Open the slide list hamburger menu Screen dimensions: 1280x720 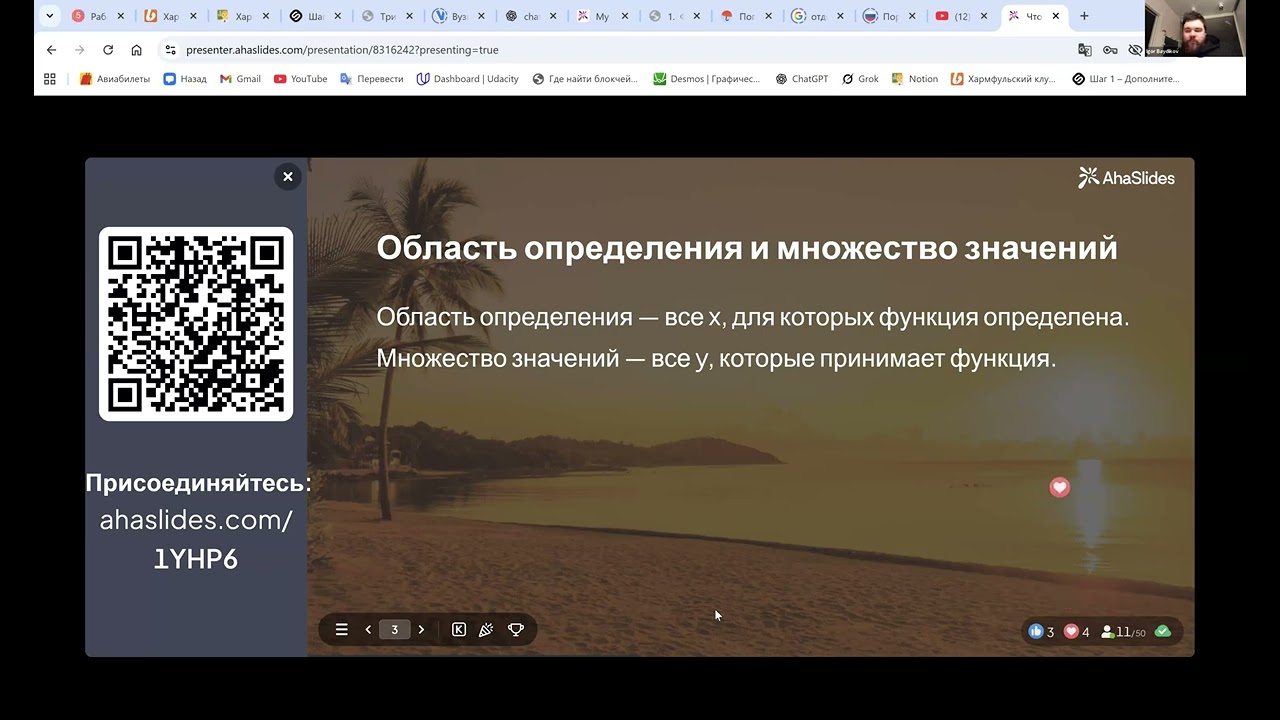pos(341,630)
